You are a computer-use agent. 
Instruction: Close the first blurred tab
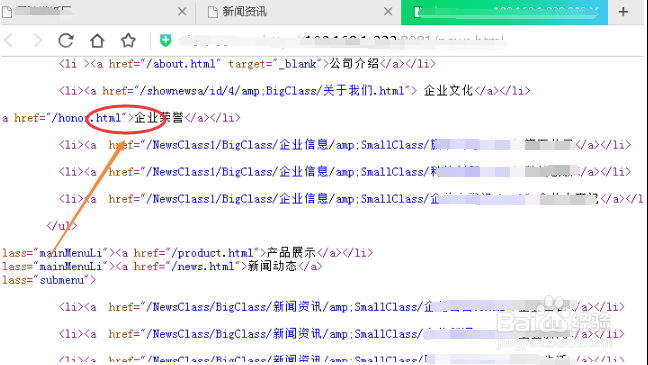coord(182,12)
